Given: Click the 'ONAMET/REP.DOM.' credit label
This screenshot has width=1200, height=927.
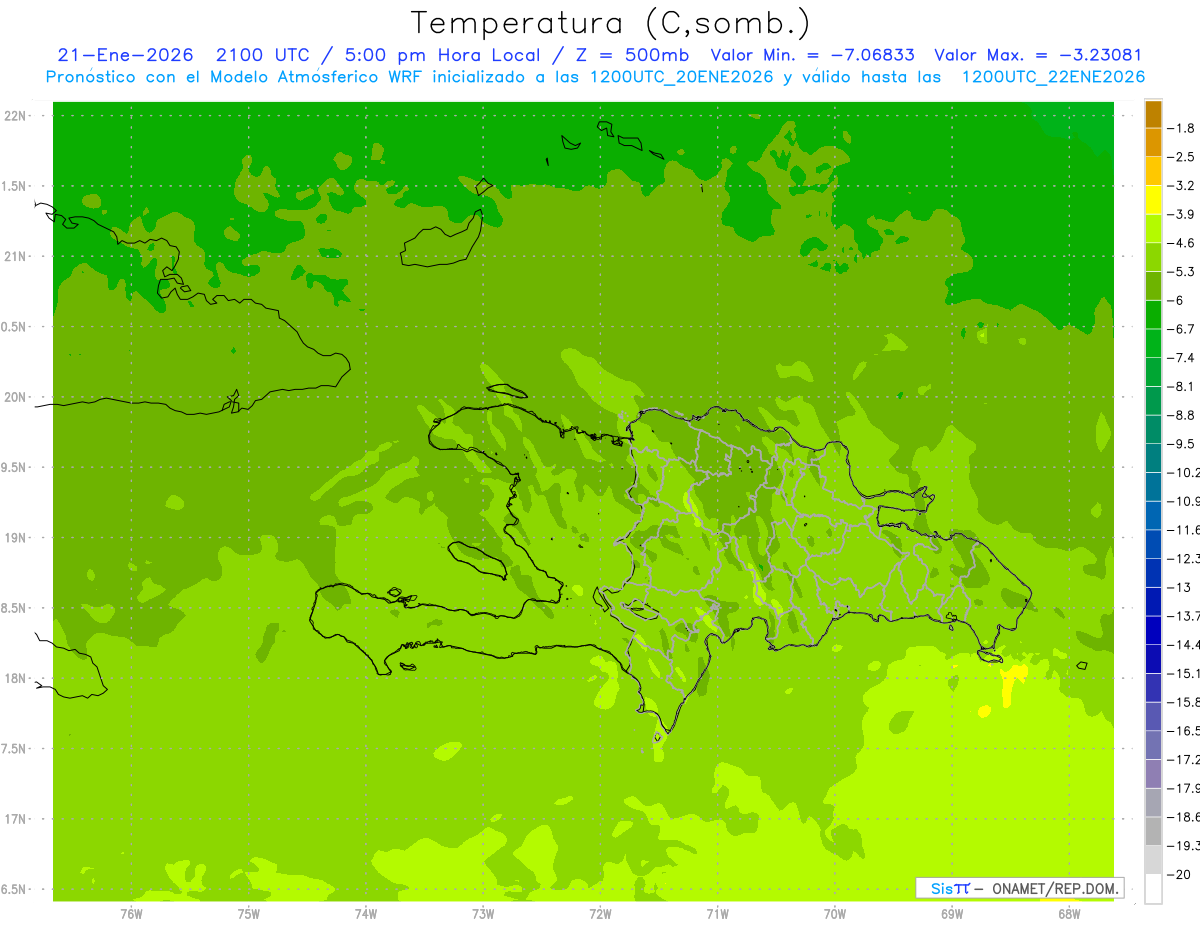Looking at the screenshot, I should click(x=1055, y=888).
